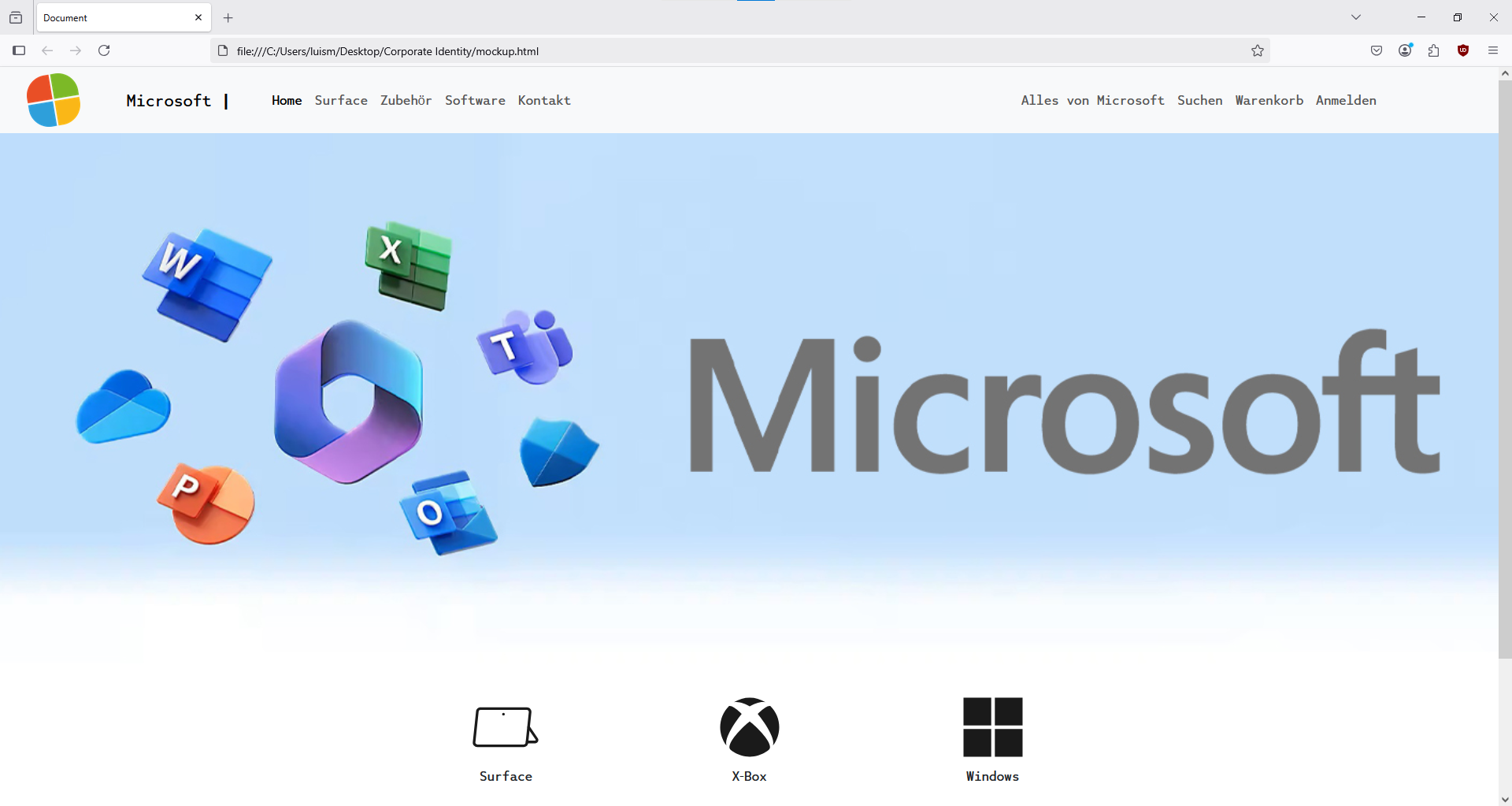Open the Firefox account icon

tap(1406, 50)
